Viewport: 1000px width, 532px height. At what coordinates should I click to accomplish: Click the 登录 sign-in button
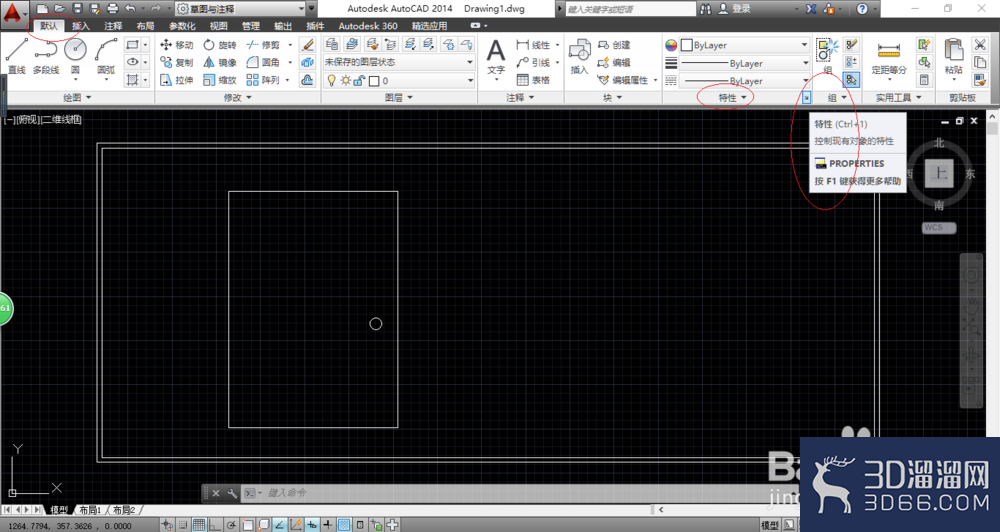coord(735,9)
